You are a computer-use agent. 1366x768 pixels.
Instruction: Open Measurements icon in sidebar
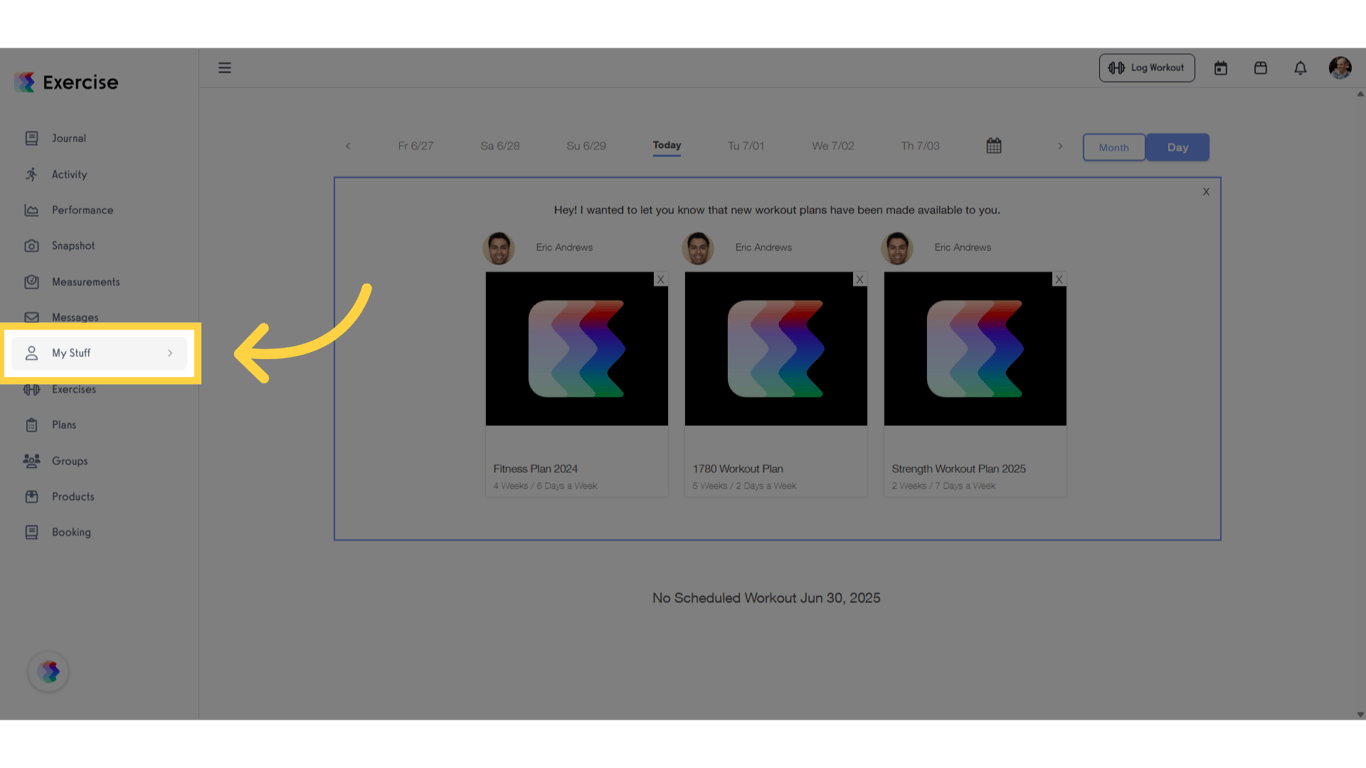[x=32, y=282]
